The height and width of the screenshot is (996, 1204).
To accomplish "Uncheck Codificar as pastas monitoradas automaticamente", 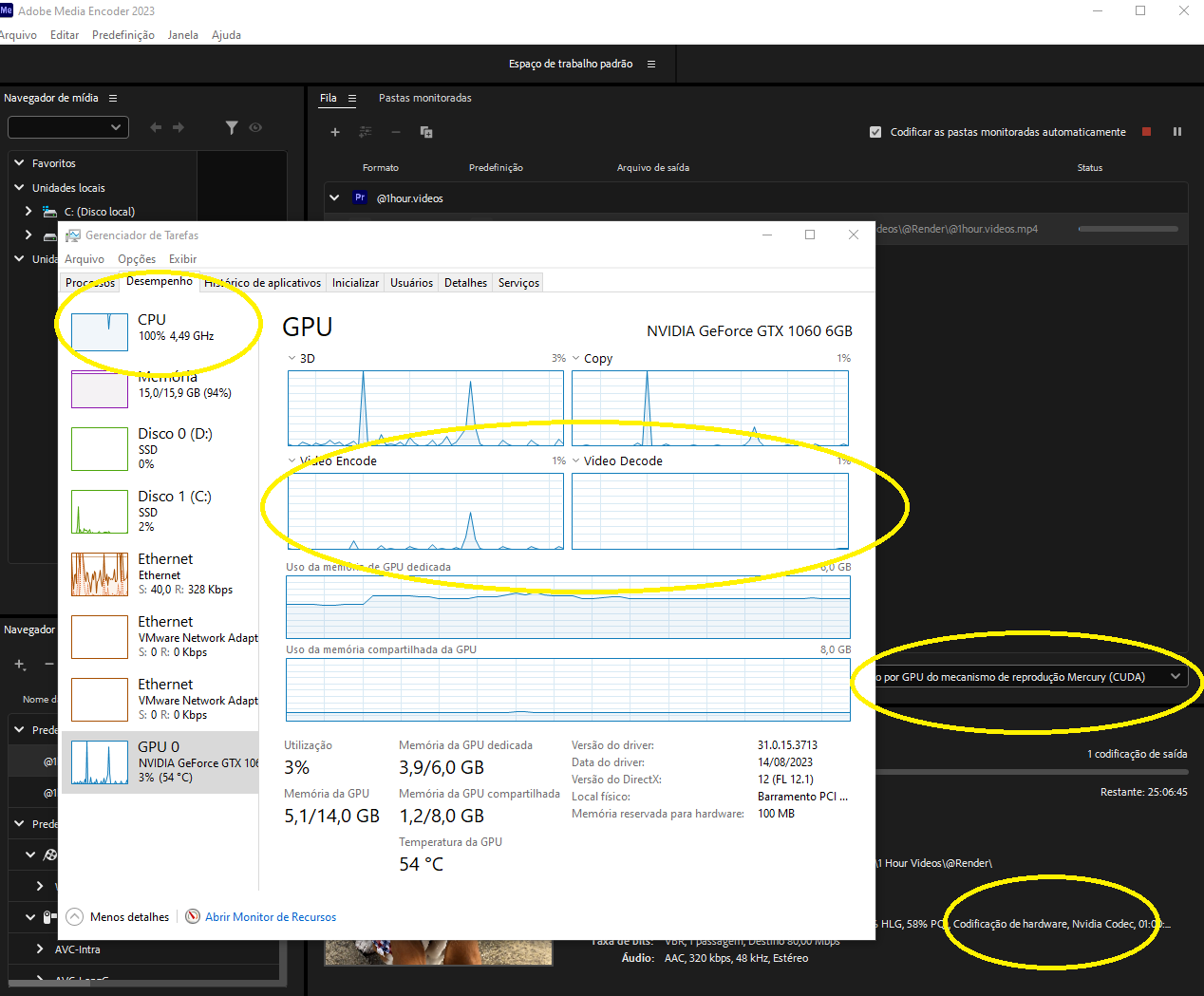I will pos(875,132).
